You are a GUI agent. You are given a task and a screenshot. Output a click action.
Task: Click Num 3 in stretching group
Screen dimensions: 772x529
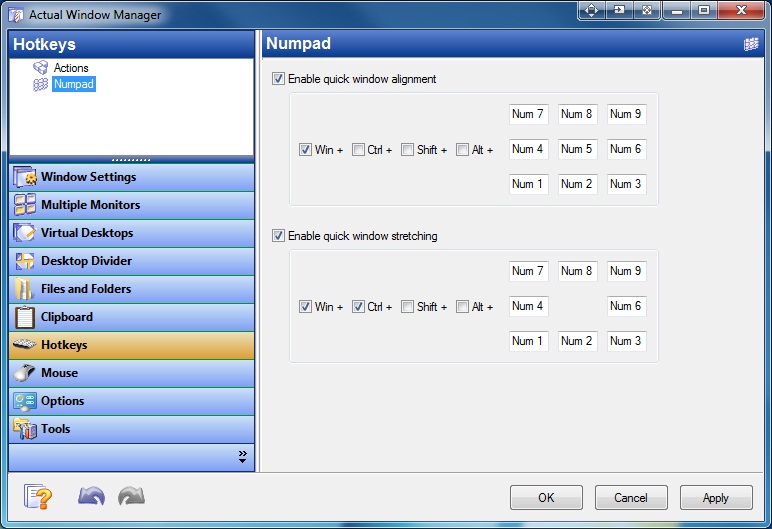pyautogui.click(x=626, y=341)
